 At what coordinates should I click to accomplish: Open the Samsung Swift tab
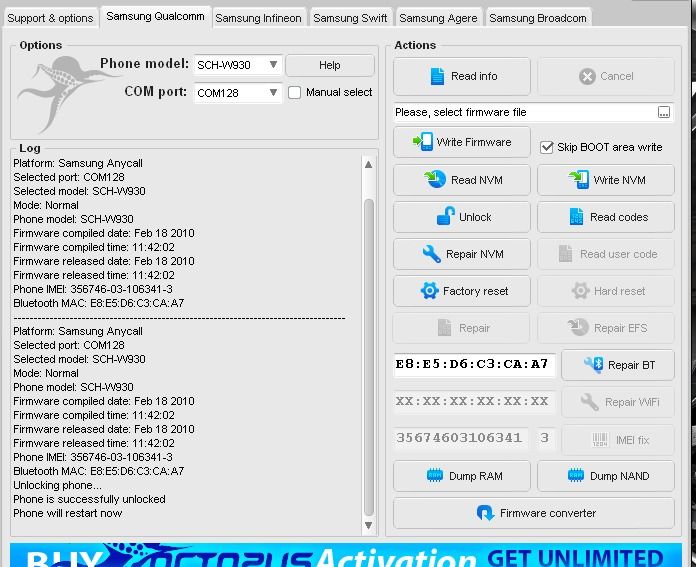click(x=350, y=18)
